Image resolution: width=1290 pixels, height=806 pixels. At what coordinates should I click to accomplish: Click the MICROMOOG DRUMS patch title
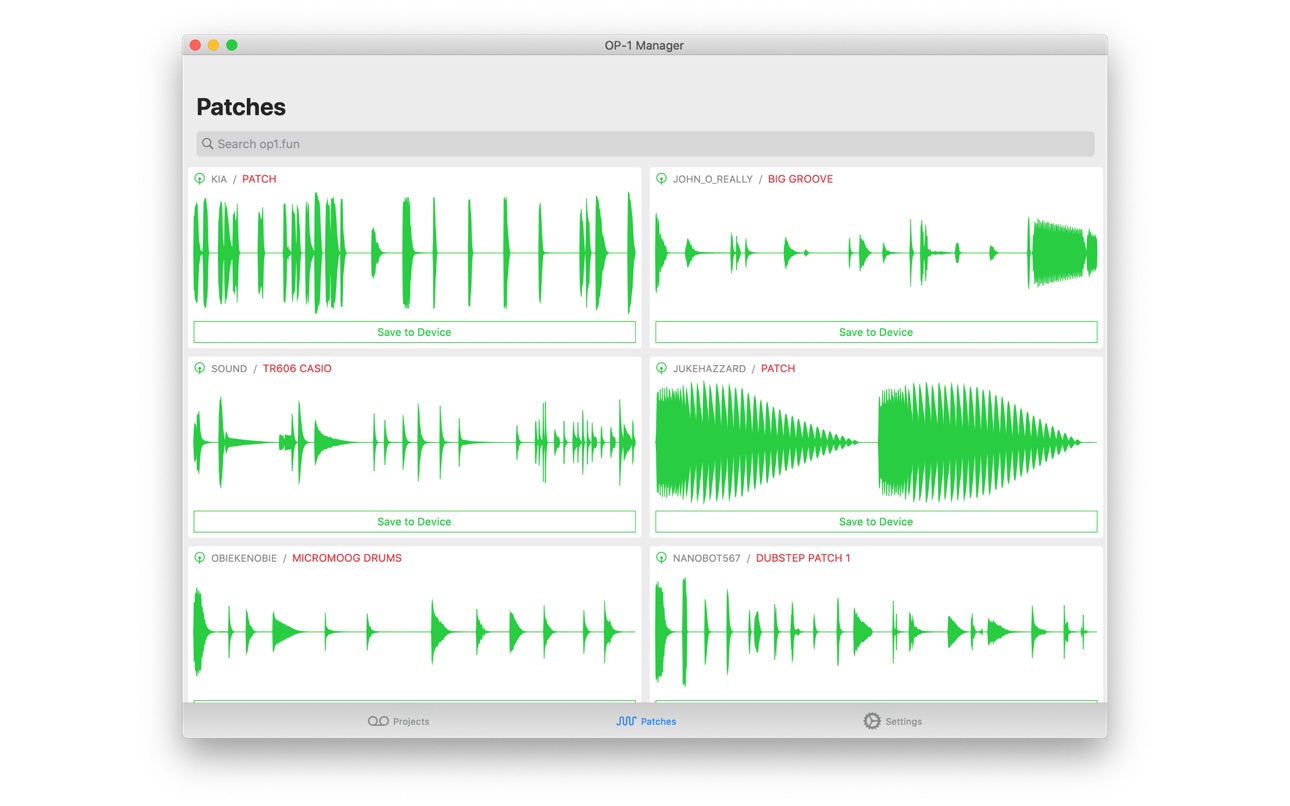click(347, 558)
